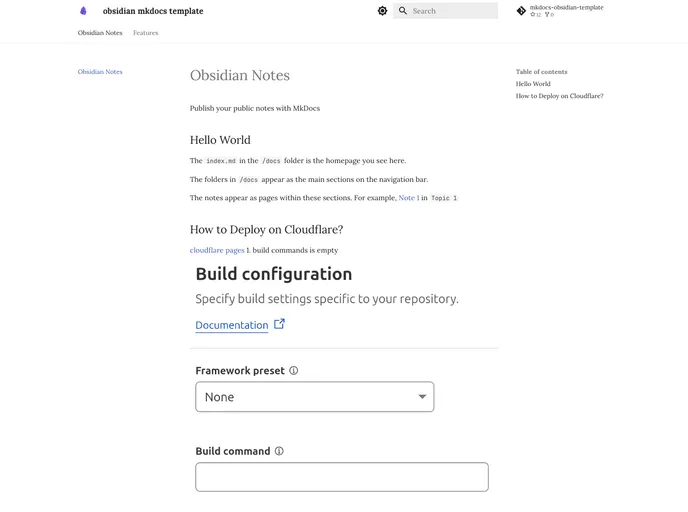
Task: Click the How to Deploy on Cloudflare? heading
Action: pyautogui.click(x=267, y=229)
